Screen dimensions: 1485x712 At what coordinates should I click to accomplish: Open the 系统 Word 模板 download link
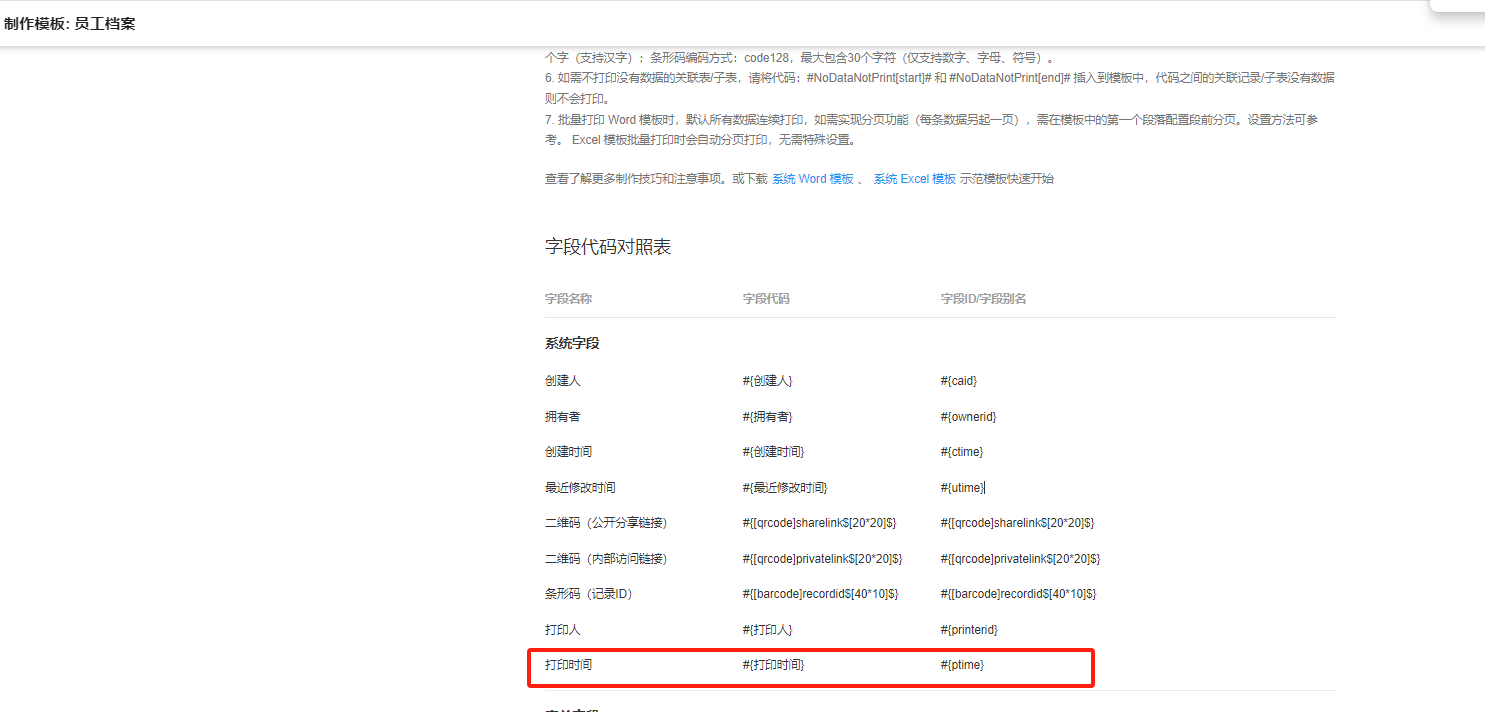click(x=812, y=179)
